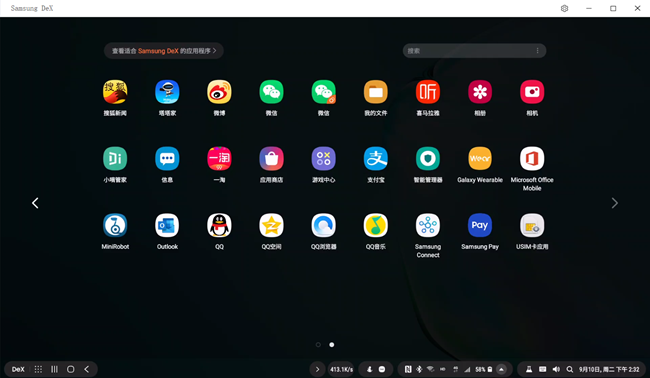
Task: Open the MiniRobot app
Action: pos(115,225)
